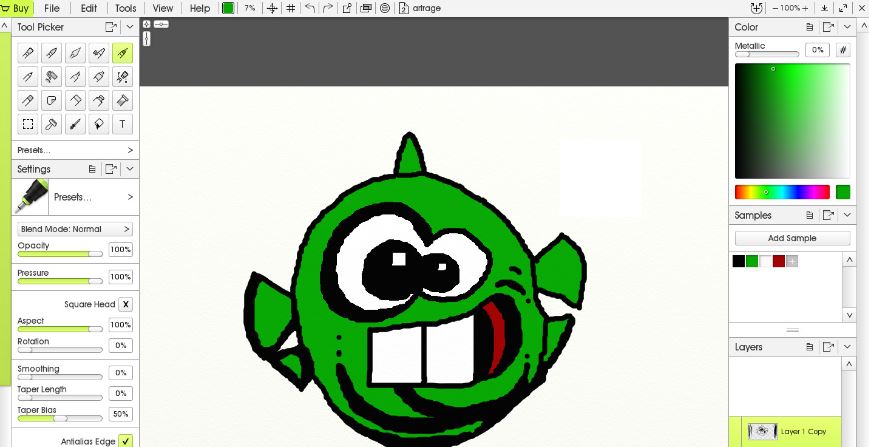869x447 pixels.
Task: Click the Opacity slider
Action: click(60, 254)
